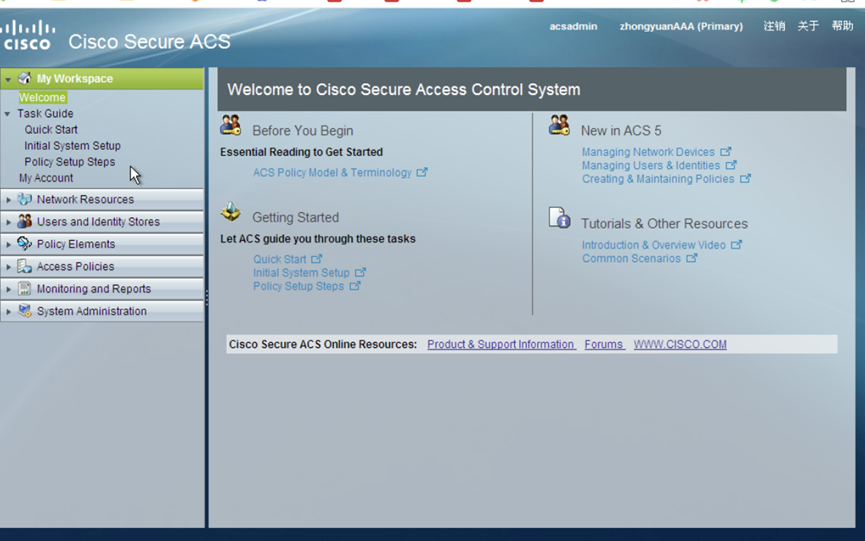
Task: Click external link icon beside Creating & Maintaining Policies
Action: 746,178
